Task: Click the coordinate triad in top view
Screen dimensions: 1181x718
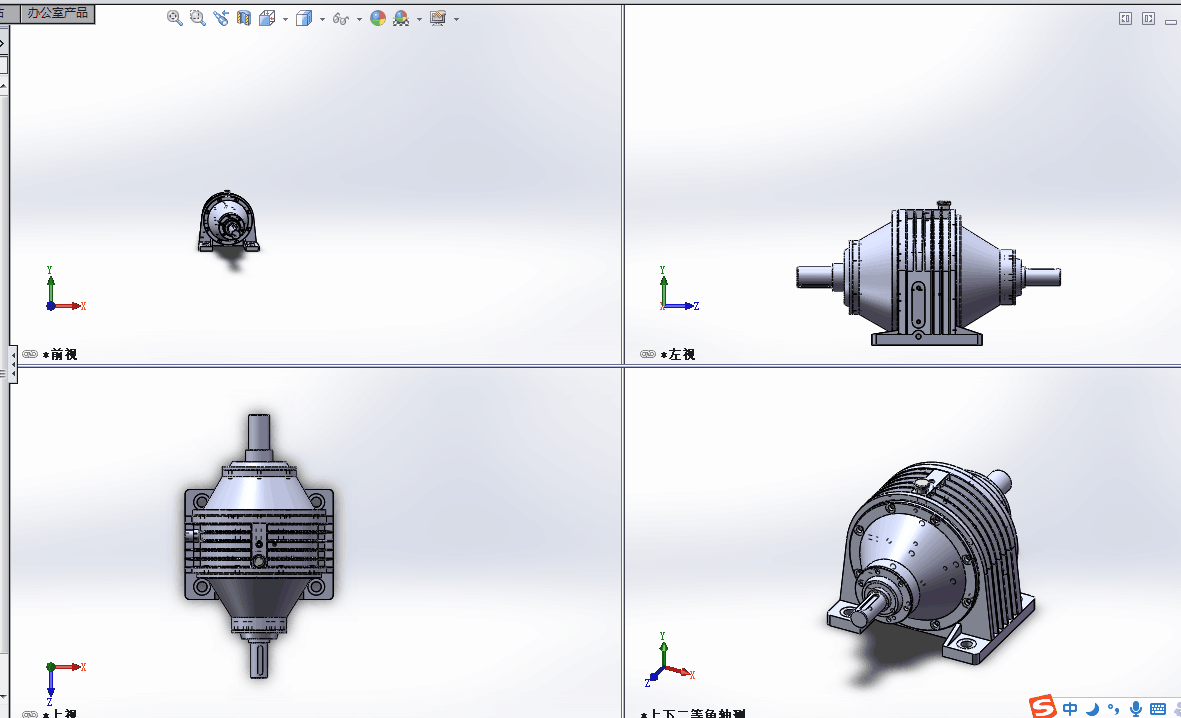Action: 66,683
